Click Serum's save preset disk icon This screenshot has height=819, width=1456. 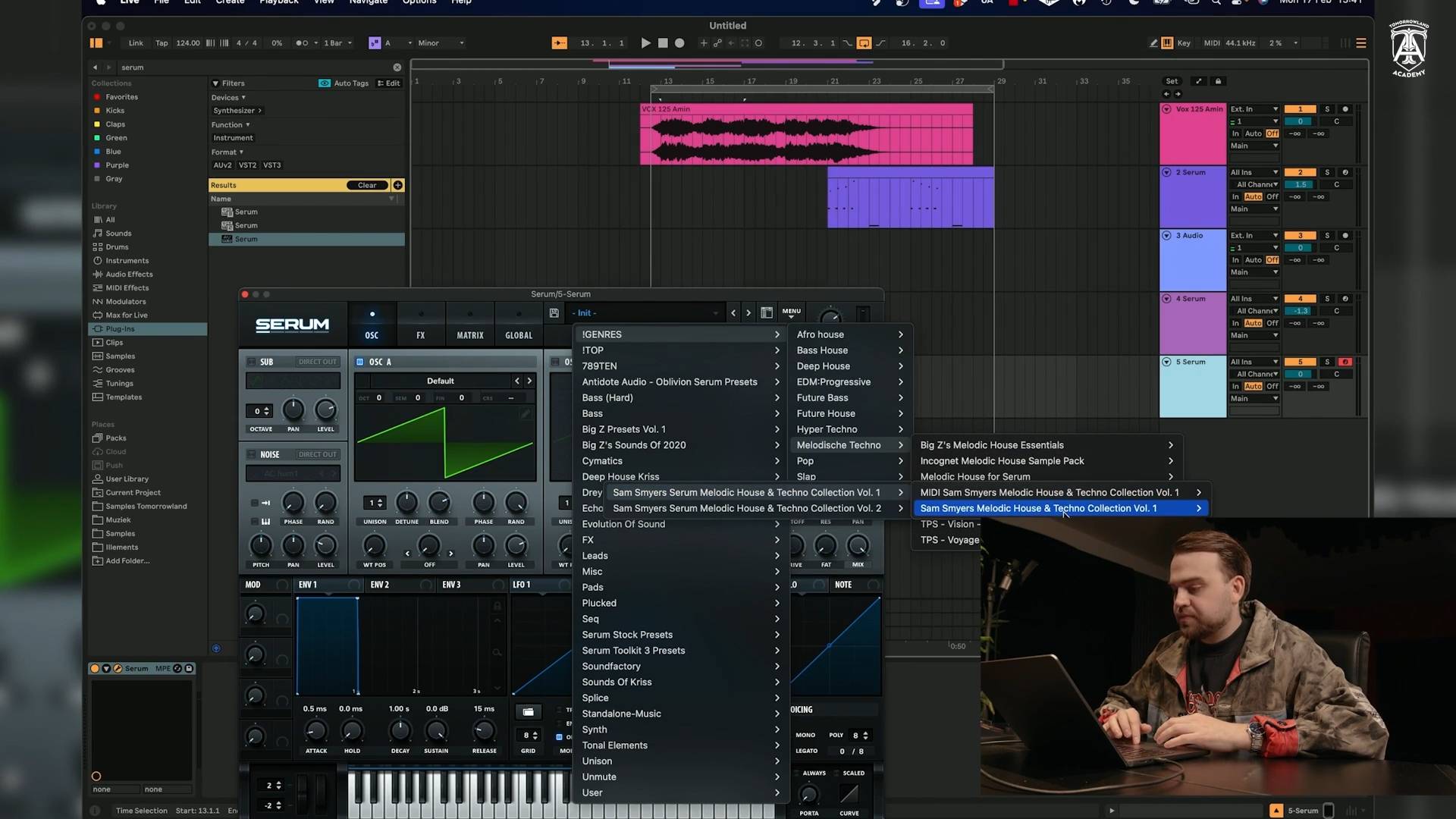click(554, 313)
